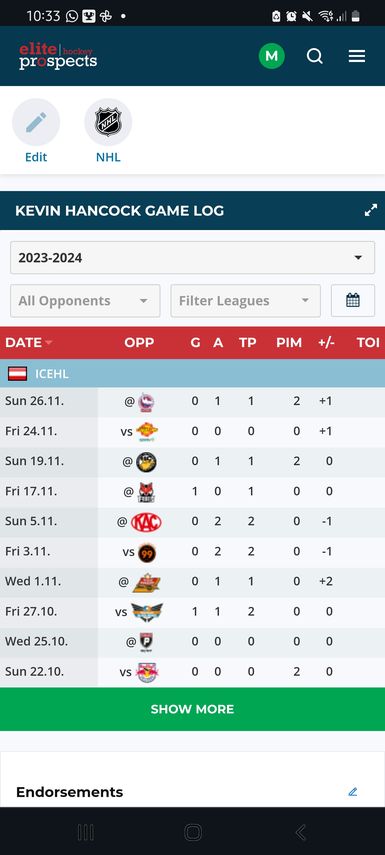The image size is (385, 855).
Task: Open the calendar date filter icon
Action: click(353, 300)
